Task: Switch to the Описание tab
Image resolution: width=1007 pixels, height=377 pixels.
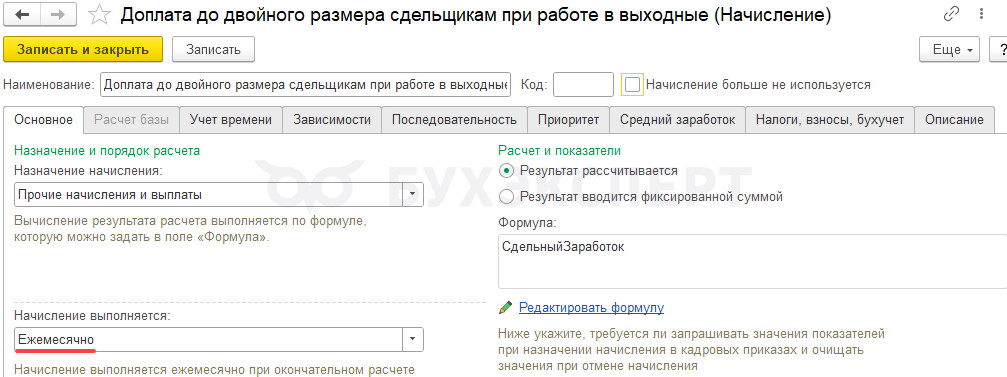Action: tap(954, 119)
